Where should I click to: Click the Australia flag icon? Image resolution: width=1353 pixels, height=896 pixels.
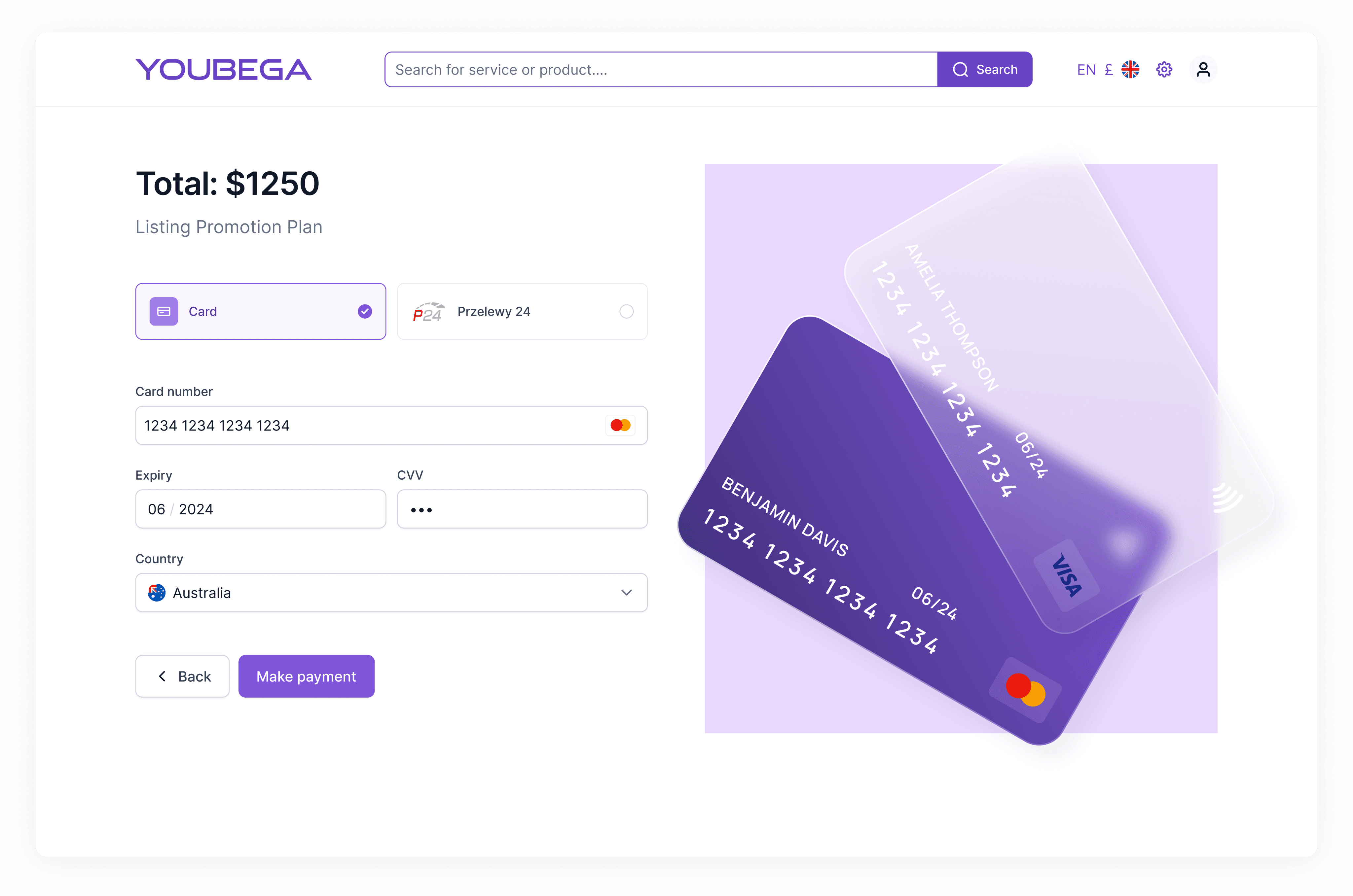point(157,593)
